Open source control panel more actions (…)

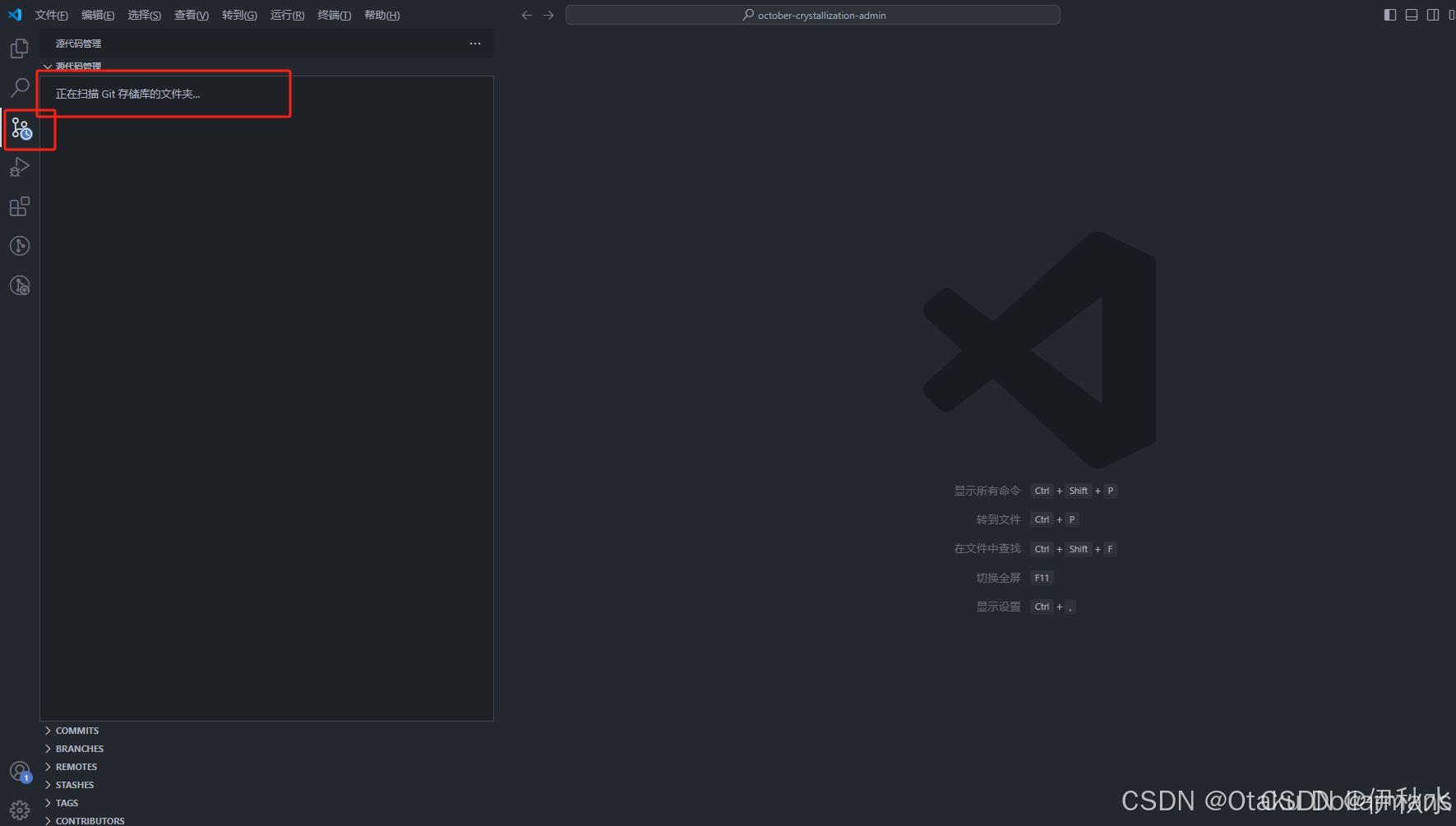(475, 44)
